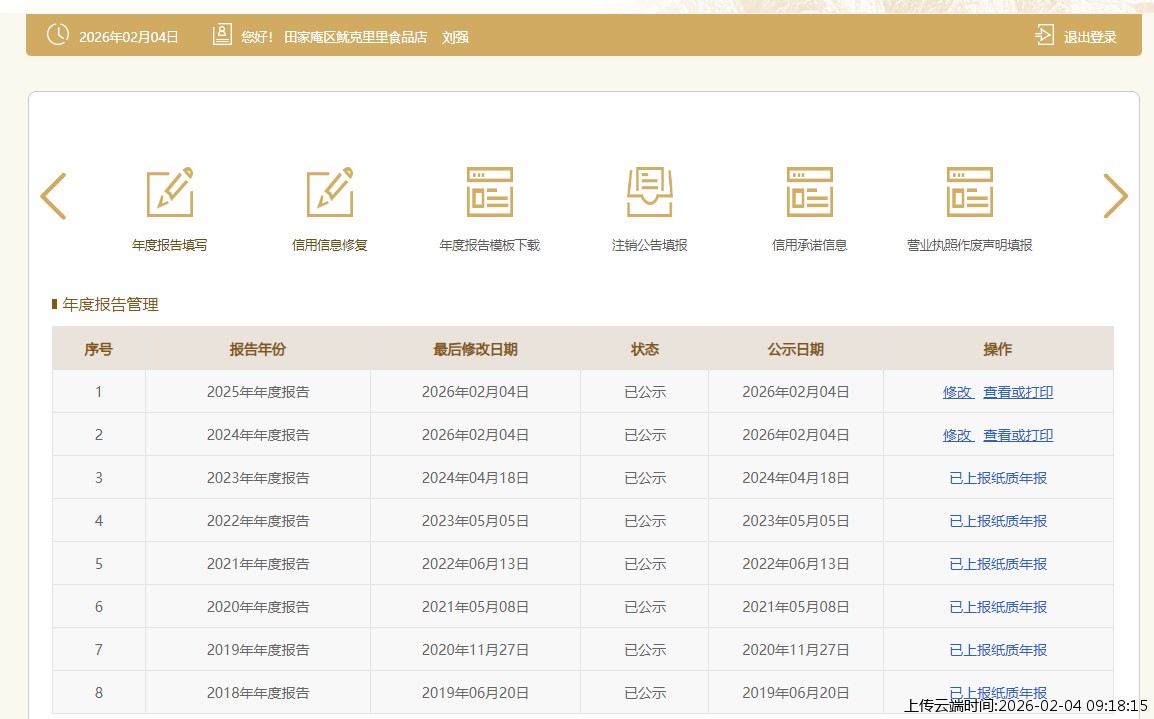Screen dimensions: 1154x719
Task: Click the 年度报告填写 text label
Action: [169, 245]
